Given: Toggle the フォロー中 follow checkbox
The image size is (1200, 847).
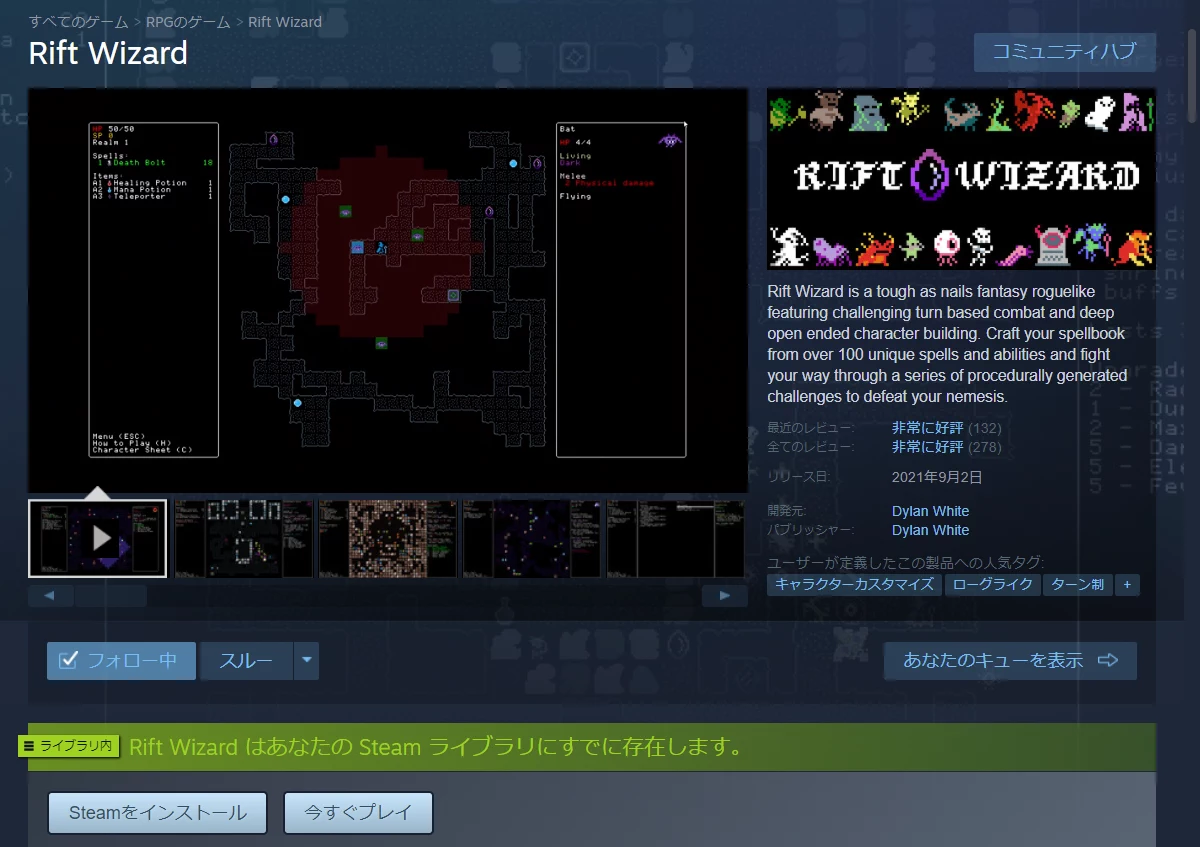Looking at the screenshot, I should coord(69,661).
